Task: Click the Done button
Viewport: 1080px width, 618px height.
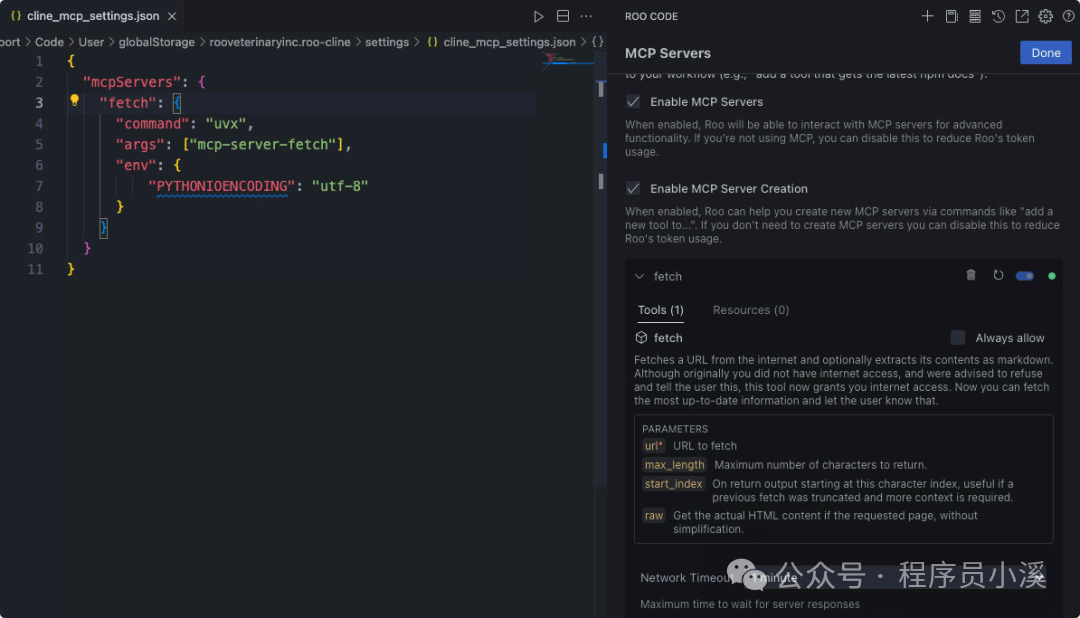Action: point(1046,53)
